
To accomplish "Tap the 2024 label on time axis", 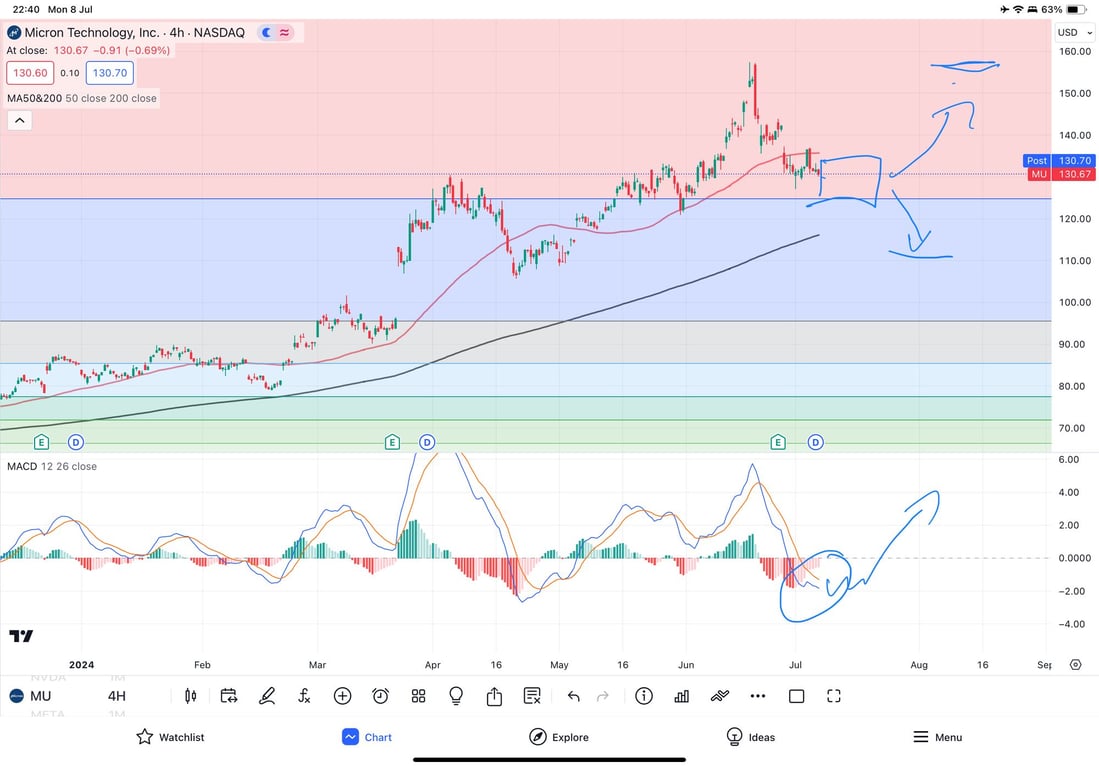I will [x=81, y=664].
